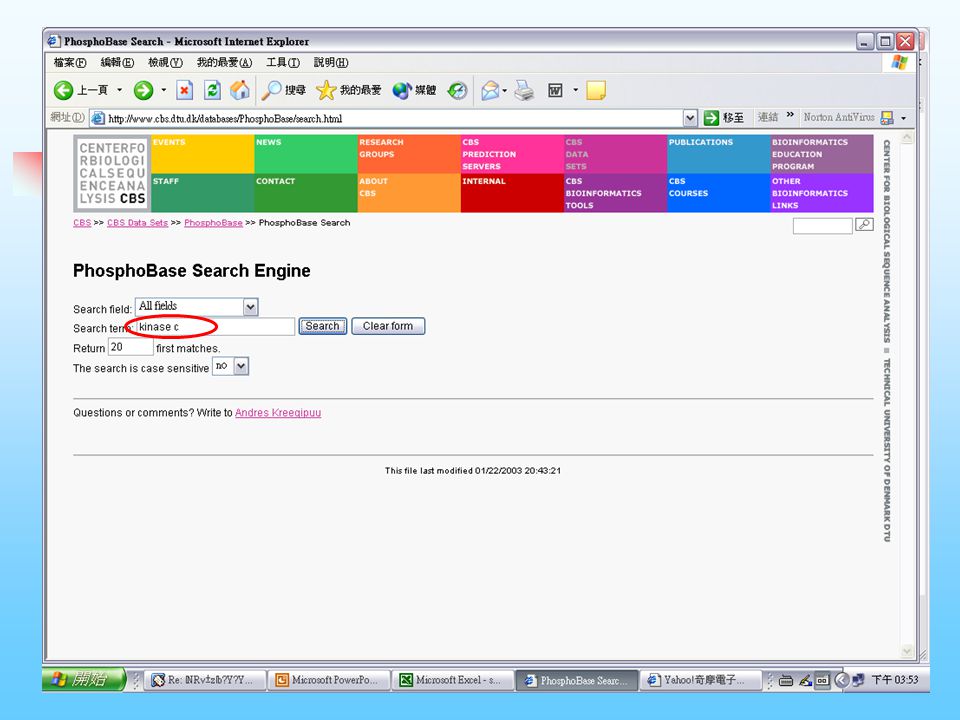This screenshot has height=720, width=960.
Task: Expand the Edit icon dropdown arrow
Action: pyautogui.click(x=576, y=91)
